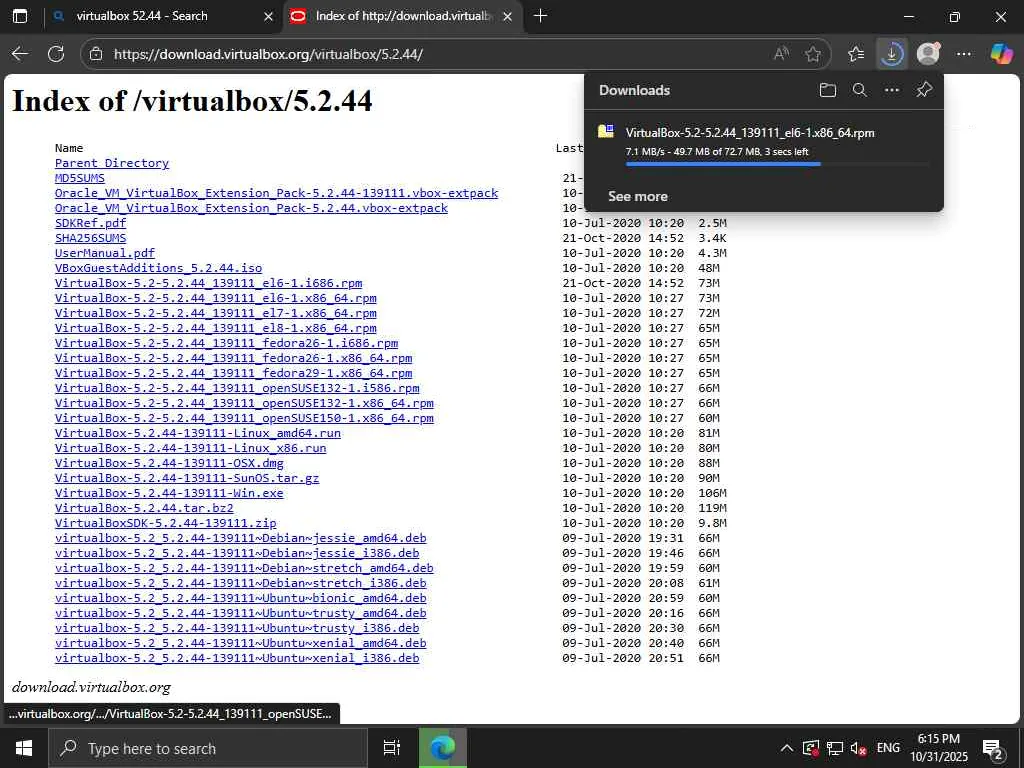Screen dimensions: 1024x768
Task: Open the Windows Start menu
Action: (24, 748)
